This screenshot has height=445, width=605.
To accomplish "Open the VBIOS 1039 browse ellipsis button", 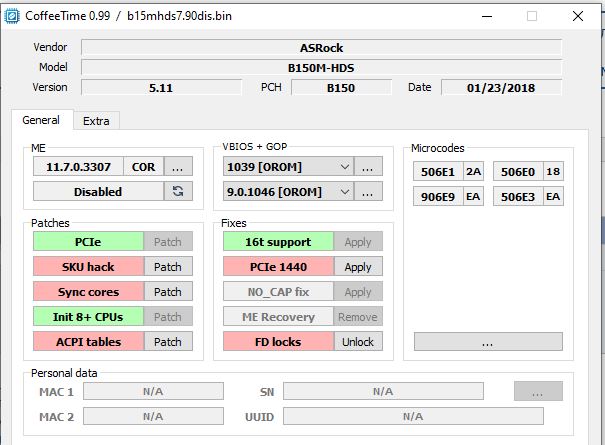I will 368,167.
